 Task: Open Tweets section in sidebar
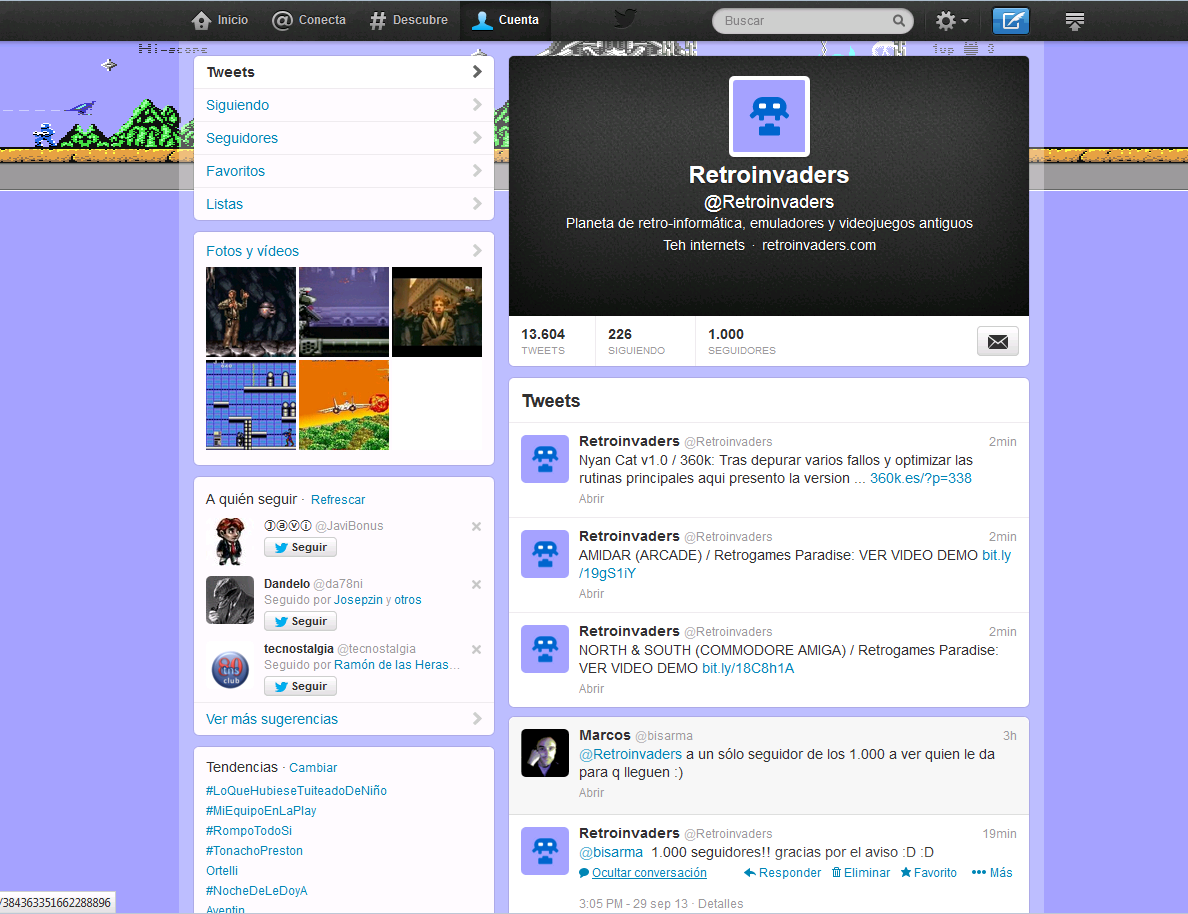coord(344,72)
